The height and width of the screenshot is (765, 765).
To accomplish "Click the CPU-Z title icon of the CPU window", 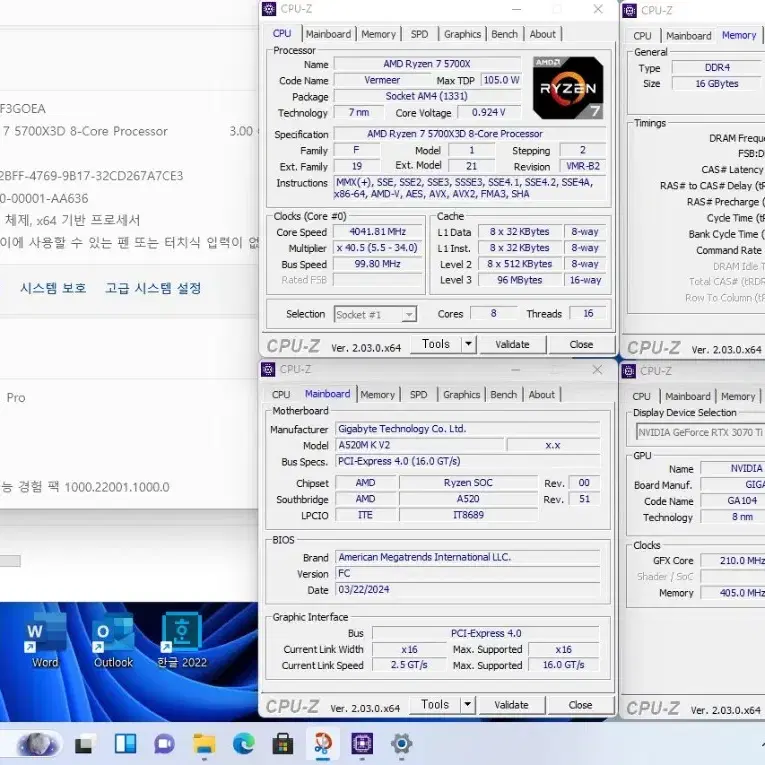I will click(269, 9).
